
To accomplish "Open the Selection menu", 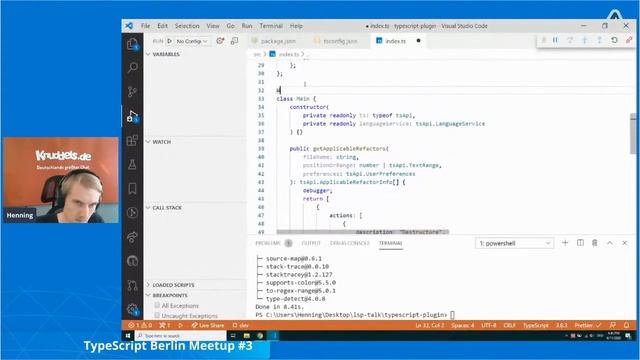I will tap(187, 26).
